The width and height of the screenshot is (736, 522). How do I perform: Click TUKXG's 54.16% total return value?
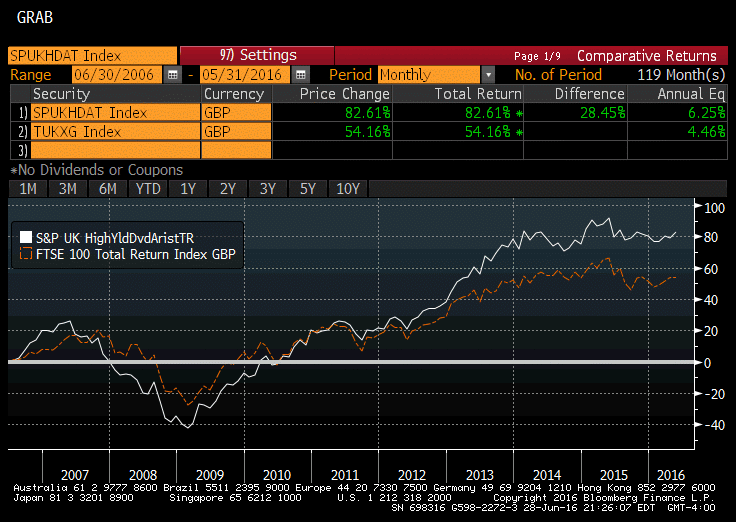click(488, 131)
